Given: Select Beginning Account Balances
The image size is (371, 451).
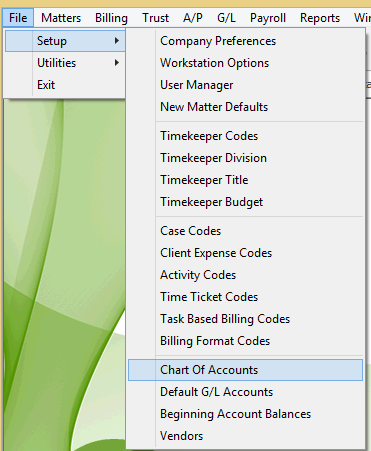Looking at the screenshot, I should click(x=245, y=414).
